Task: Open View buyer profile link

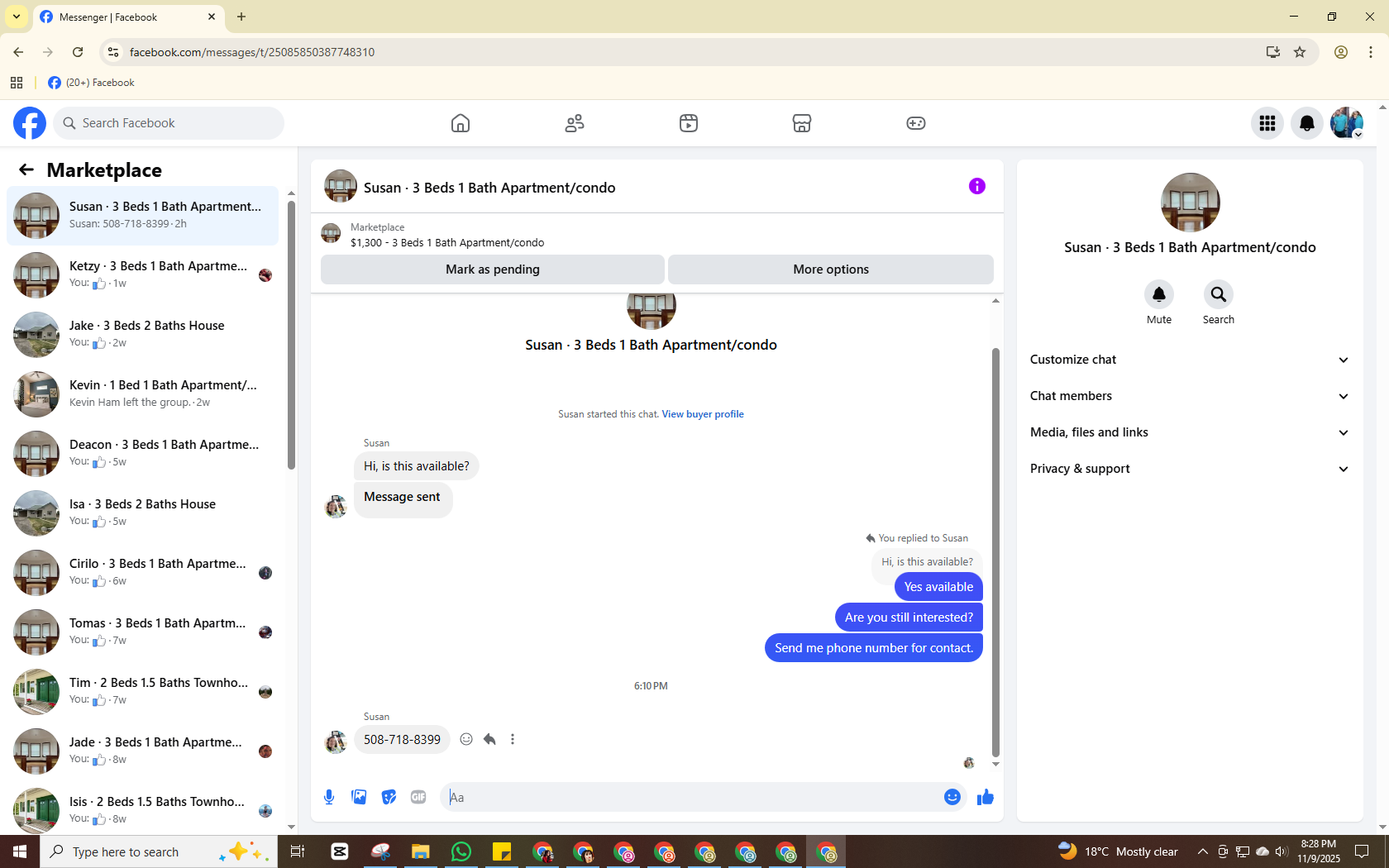Action: (703, 414)
